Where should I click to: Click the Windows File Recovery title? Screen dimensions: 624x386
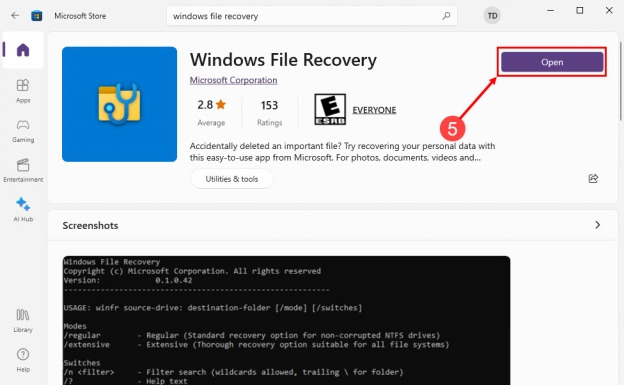283,60
